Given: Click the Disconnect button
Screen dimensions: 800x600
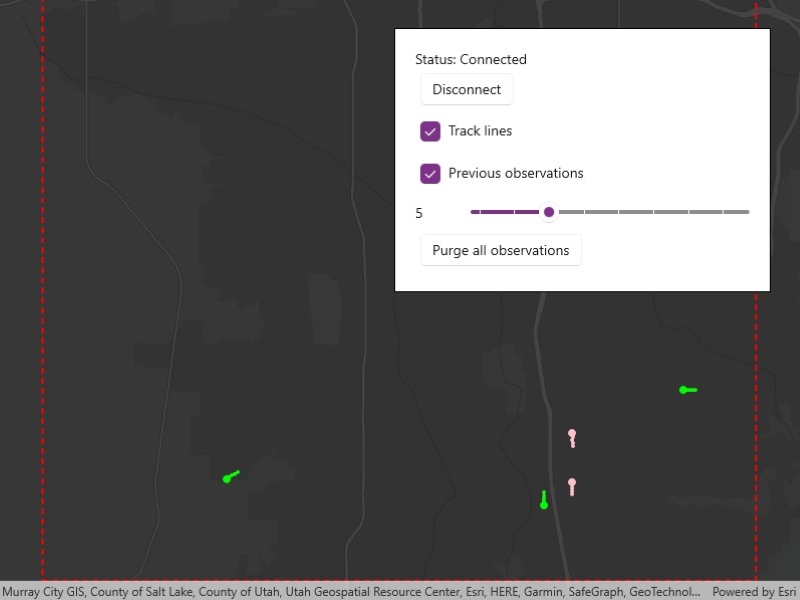Looking at the screenshot, I should tap(466, 89).
